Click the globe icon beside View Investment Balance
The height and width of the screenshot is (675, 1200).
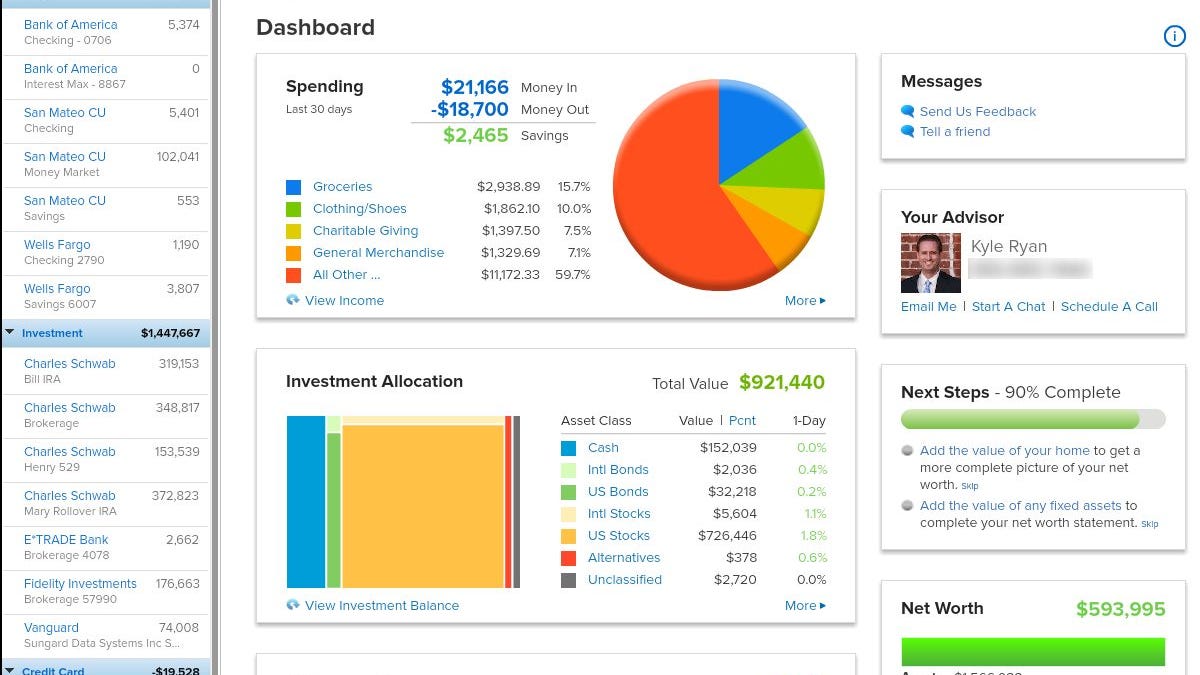point(293,605)
